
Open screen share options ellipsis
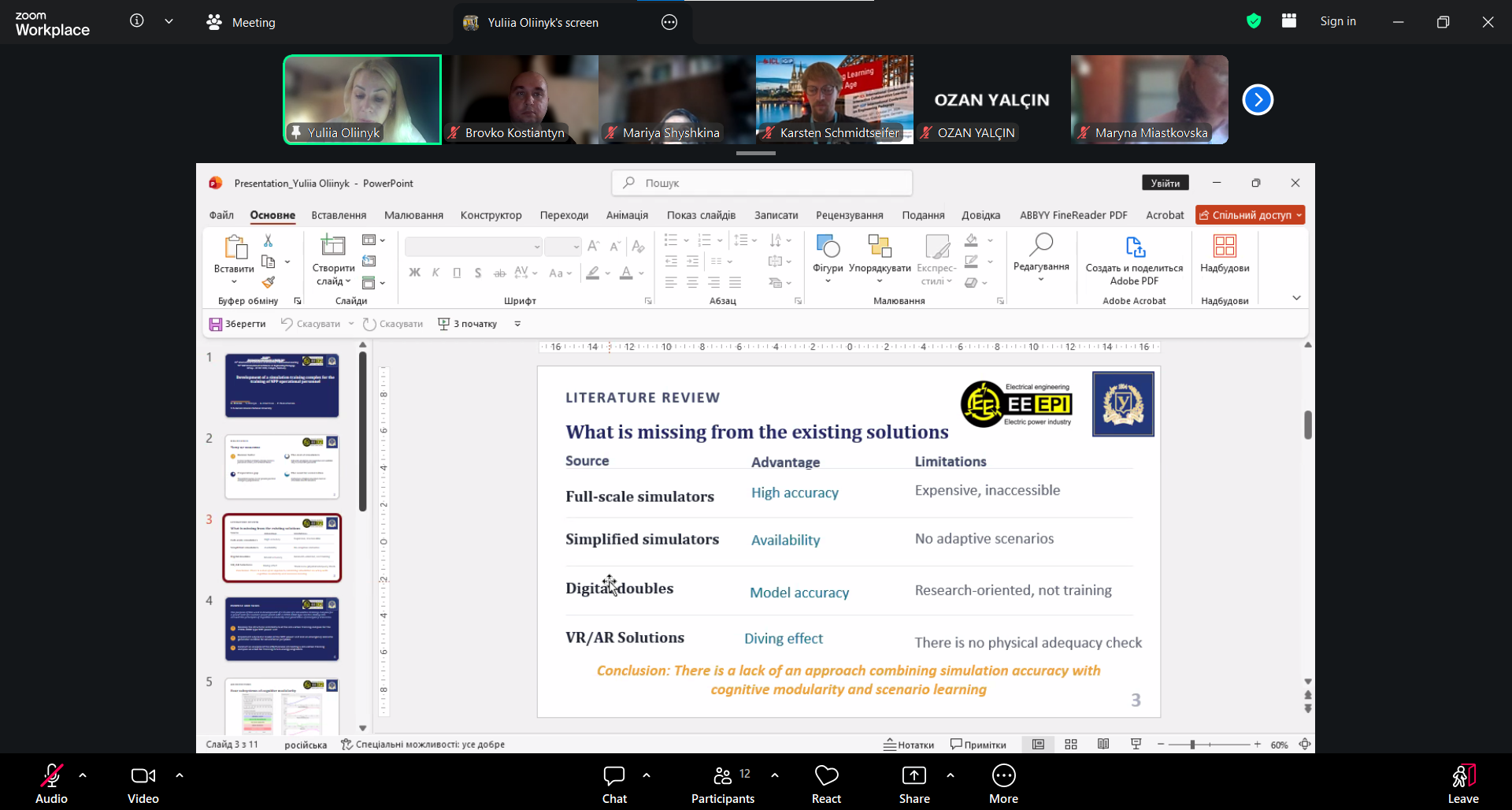[669, 23]
